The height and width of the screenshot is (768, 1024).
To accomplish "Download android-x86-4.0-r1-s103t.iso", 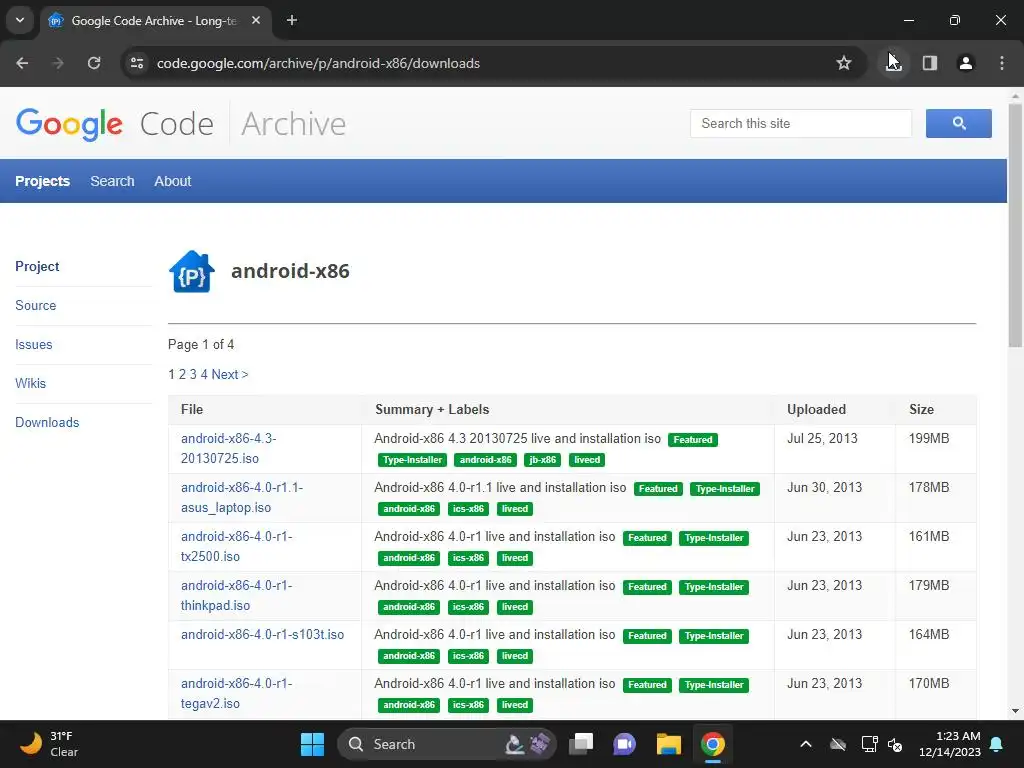I will click(263, 635).
